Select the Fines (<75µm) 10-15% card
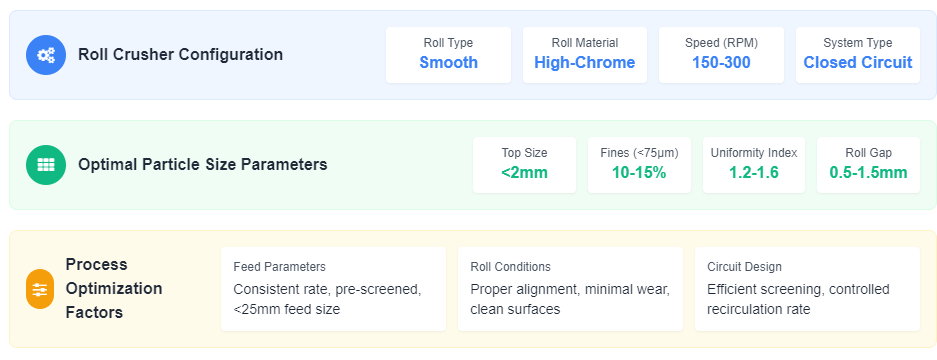Screen dimensions: 937x360 coord(639,165)
